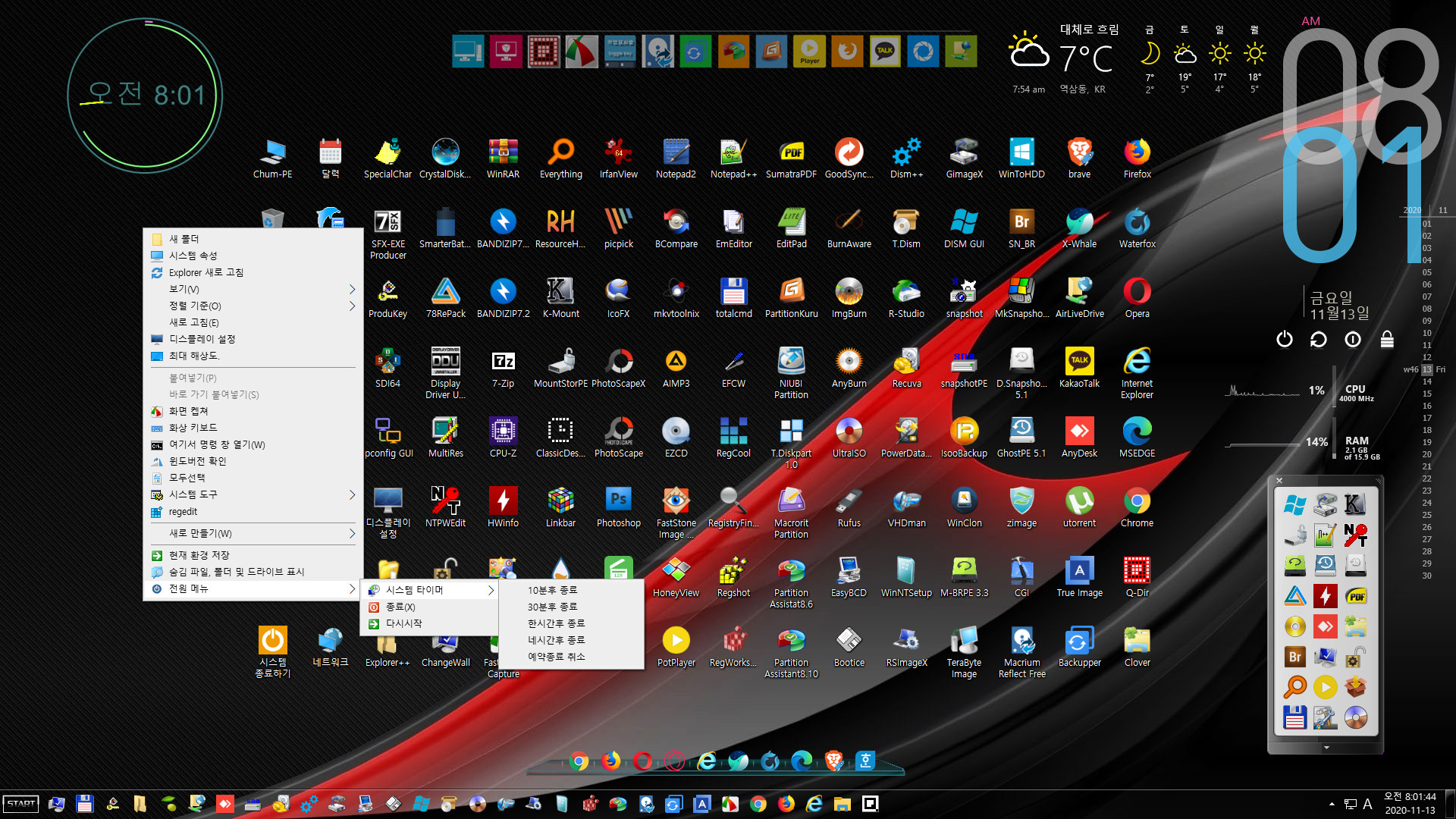Open the BCompare icon
The height and width of the screenshot is (819, 1456).
point(676,228)
